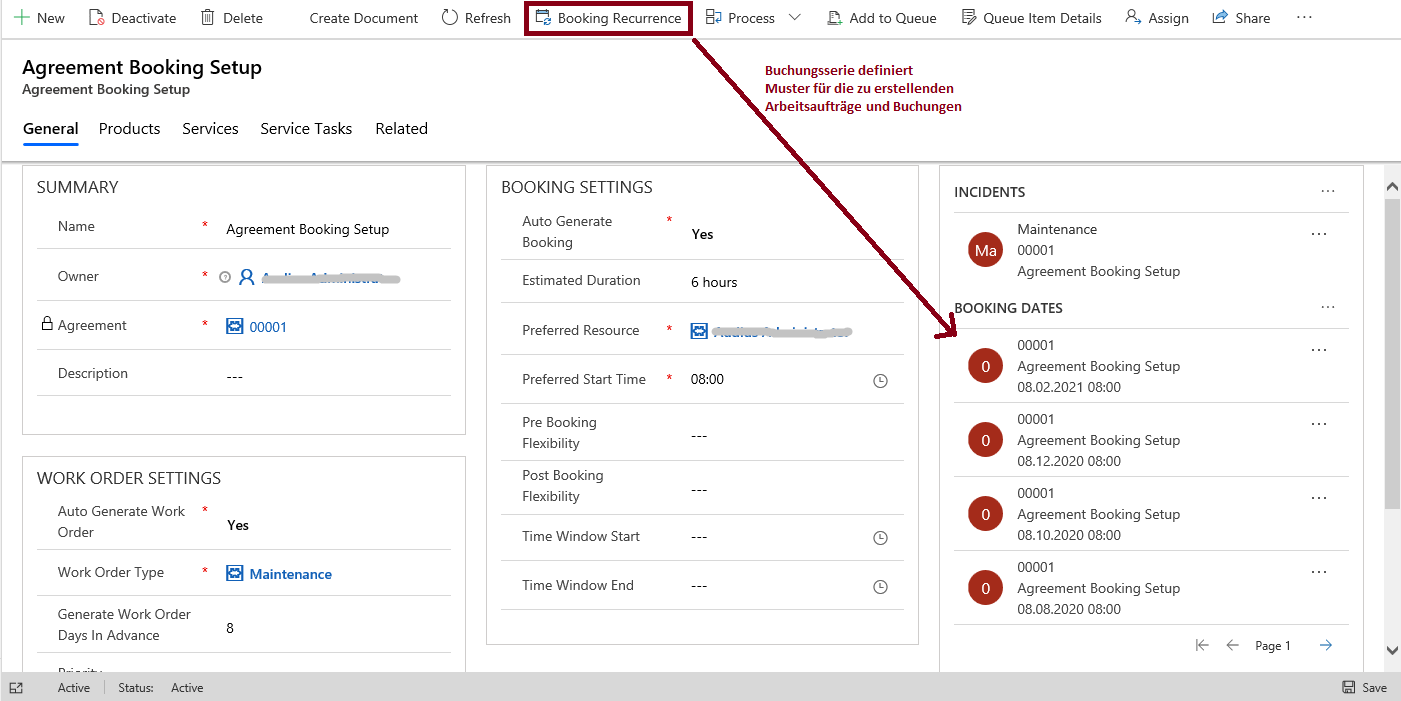
Task: Expand the Process dropdown chevron
Action: (x=795, y=18)
